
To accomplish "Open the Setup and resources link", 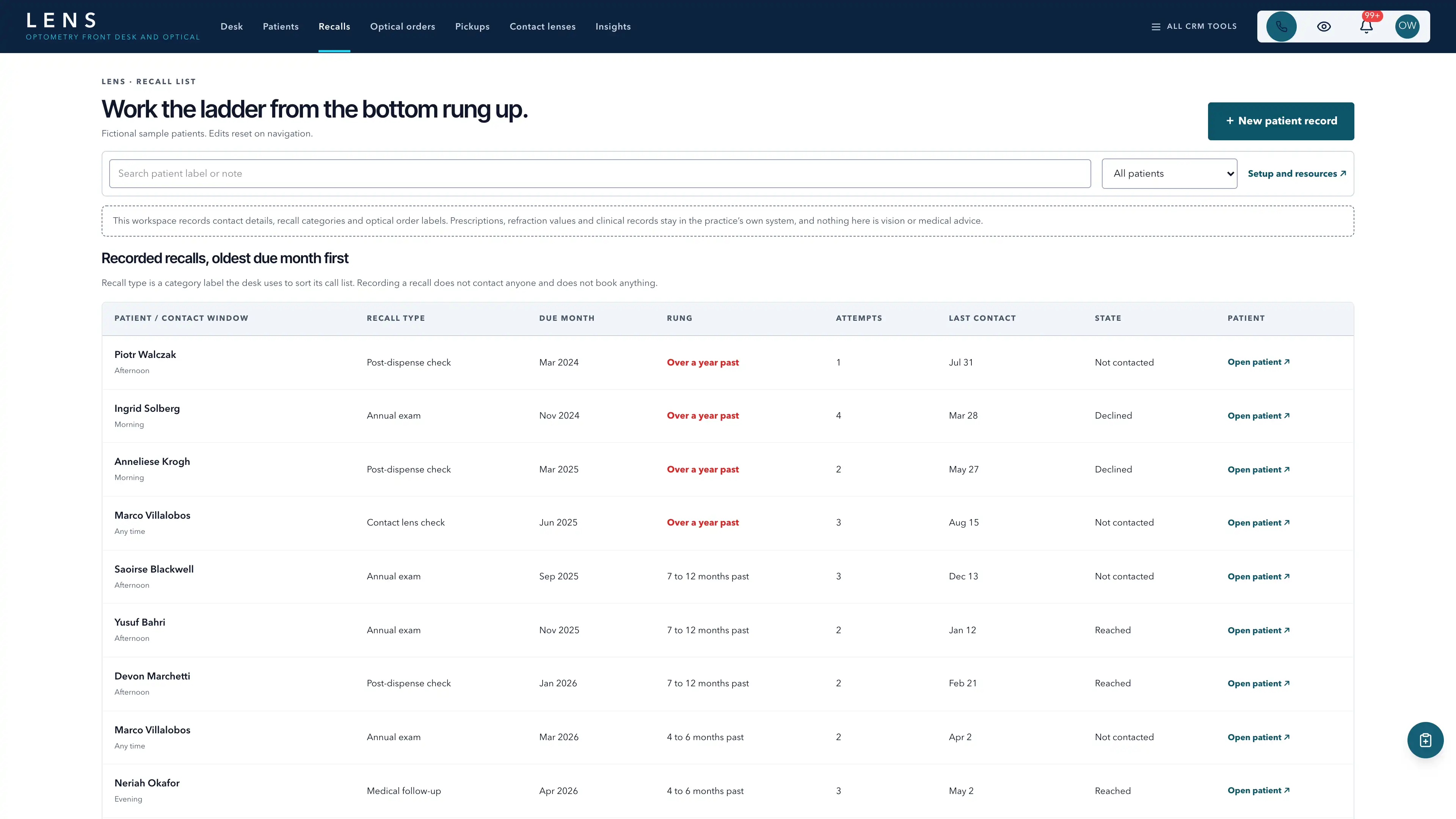I will point(1297,174).
